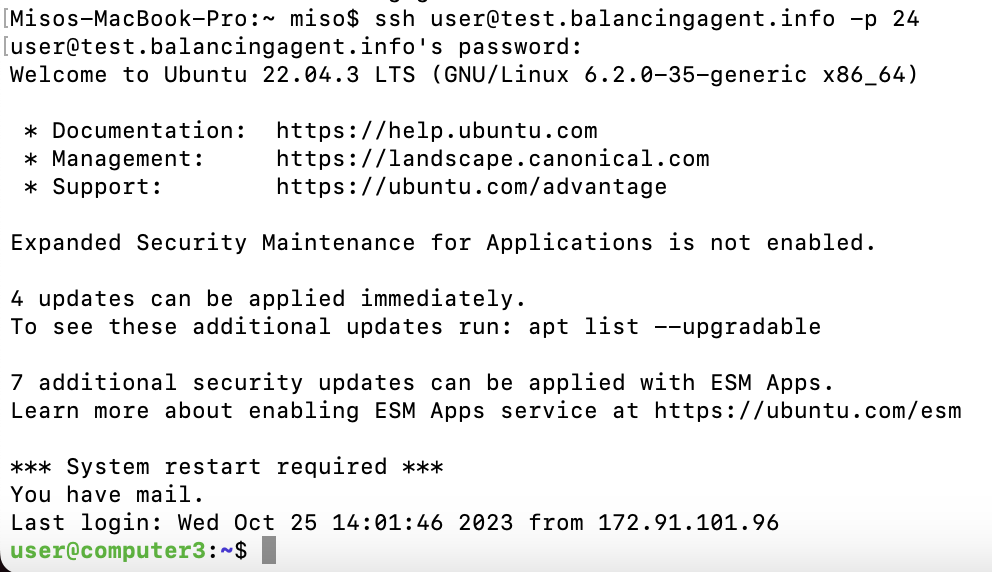Open the https://help.ubuntu.com documentation link

click(437, 131)
